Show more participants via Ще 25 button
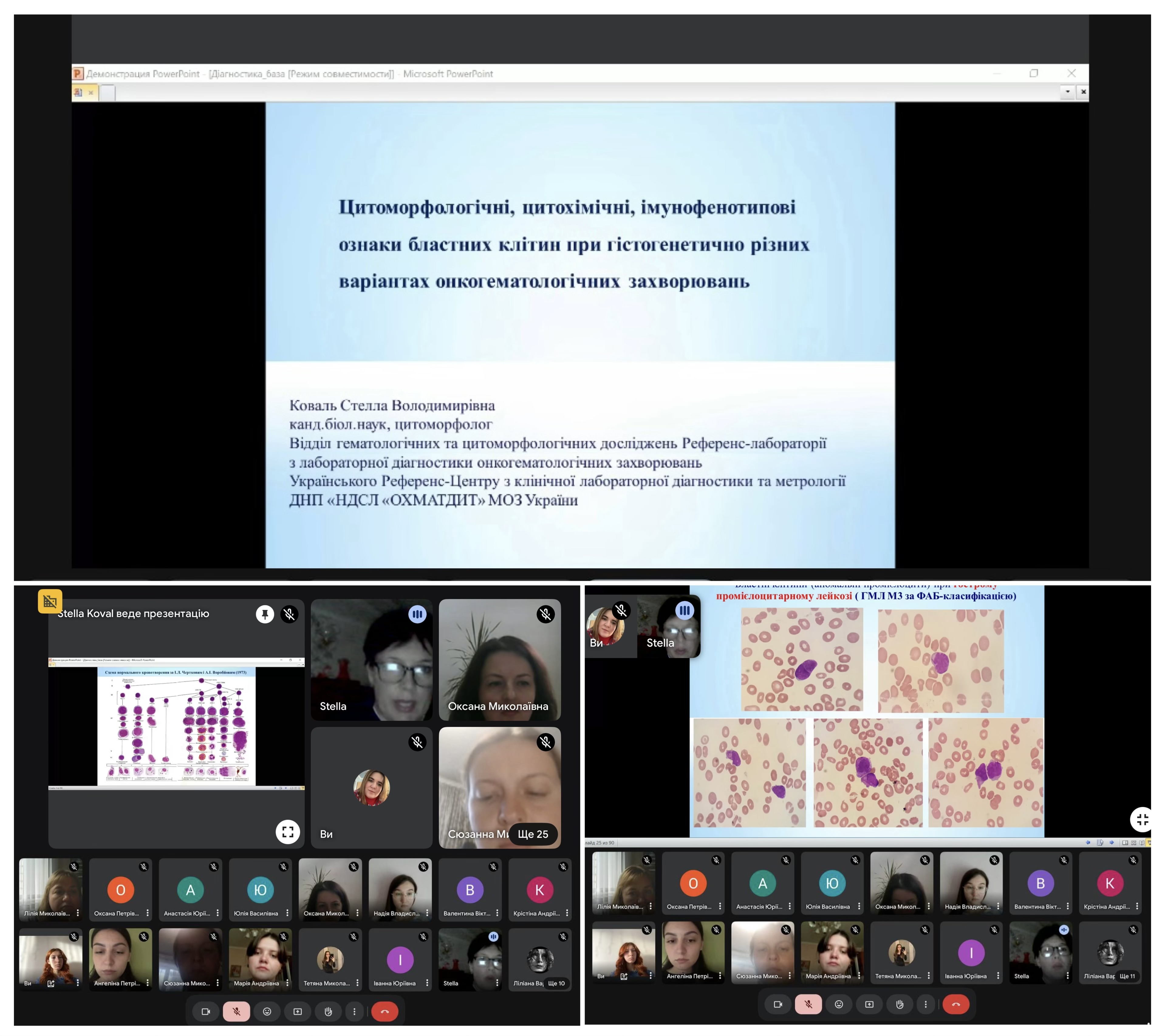The image size is (1165, 1036). (533, 834)
